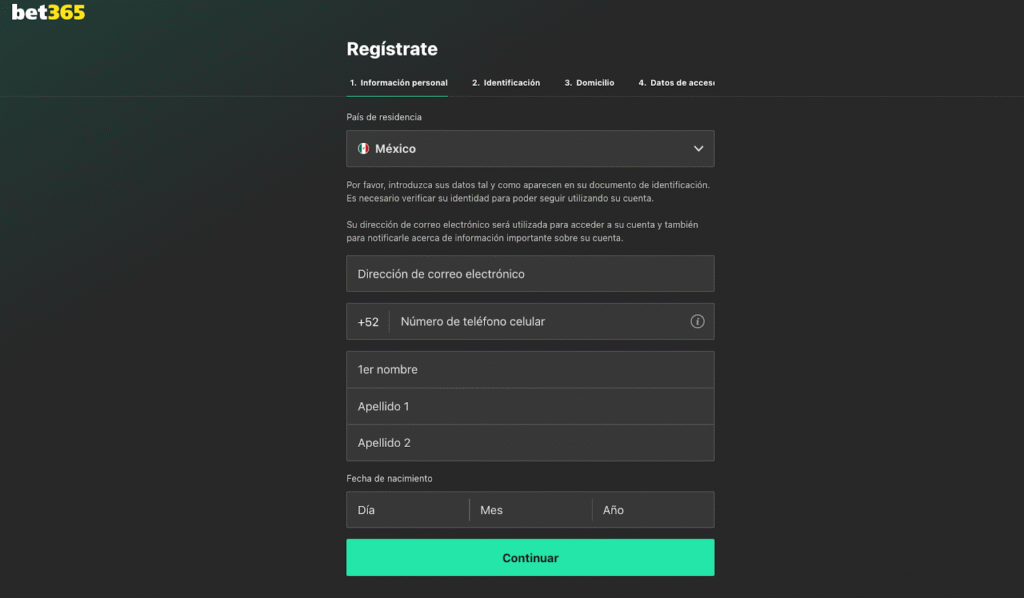Click the Apellido 2 field
This screenshot has height=598, width=1024.
[x=530, y=442]
